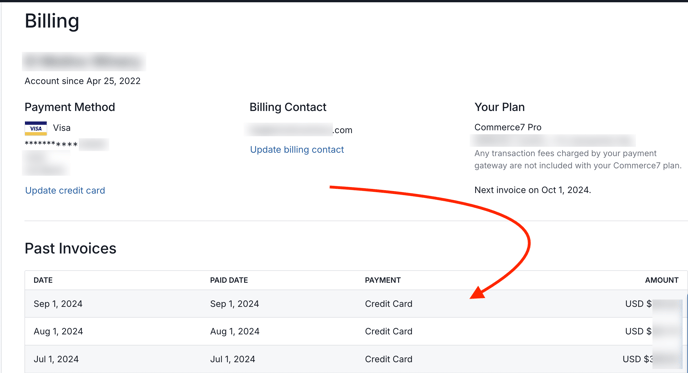Image resolution: width=688 pixels, height=373 pixels.
Task: Select the Sep 1, 2024 invoice row
Action: click(356, 304)
